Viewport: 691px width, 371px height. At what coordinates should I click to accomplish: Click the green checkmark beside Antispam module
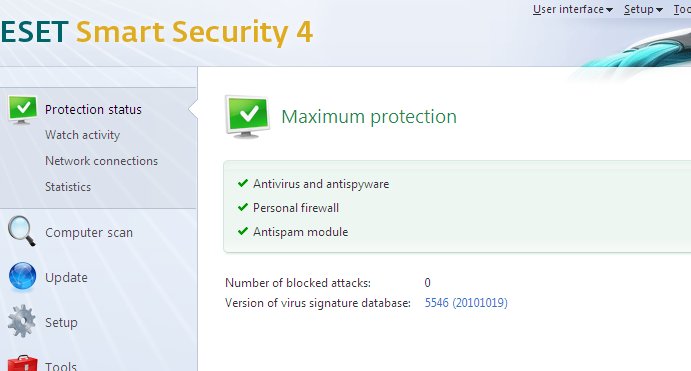[x=243, y=231]
